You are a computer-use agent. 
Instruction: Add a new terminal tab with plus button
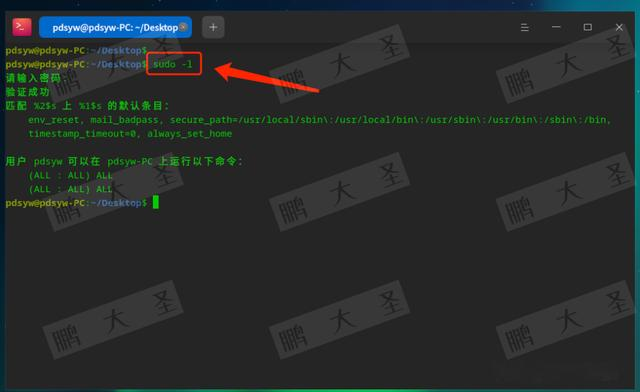point(213,27)
